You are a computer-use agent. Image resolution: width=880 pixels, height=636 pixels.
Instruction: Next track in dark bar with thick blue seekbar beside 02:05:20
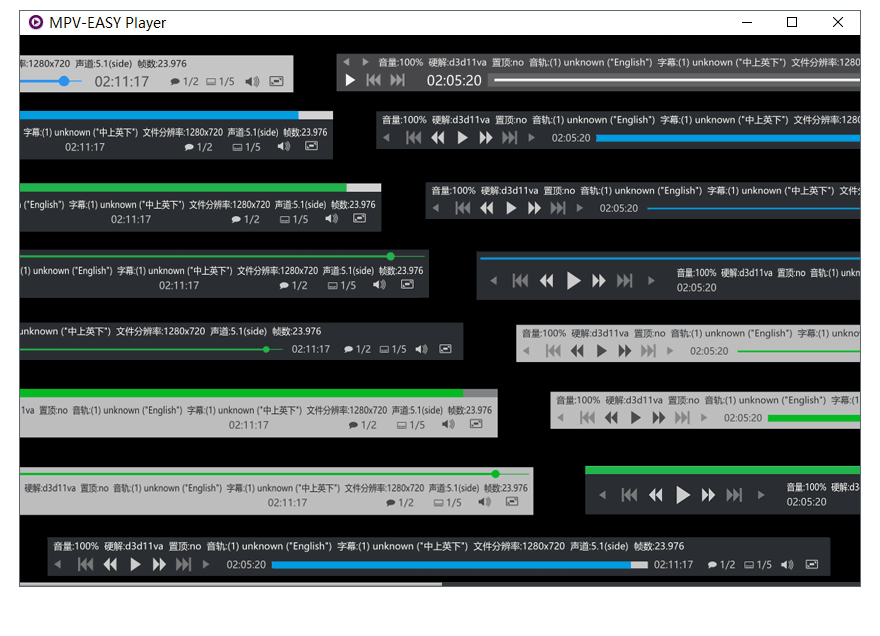click(510, 138)
